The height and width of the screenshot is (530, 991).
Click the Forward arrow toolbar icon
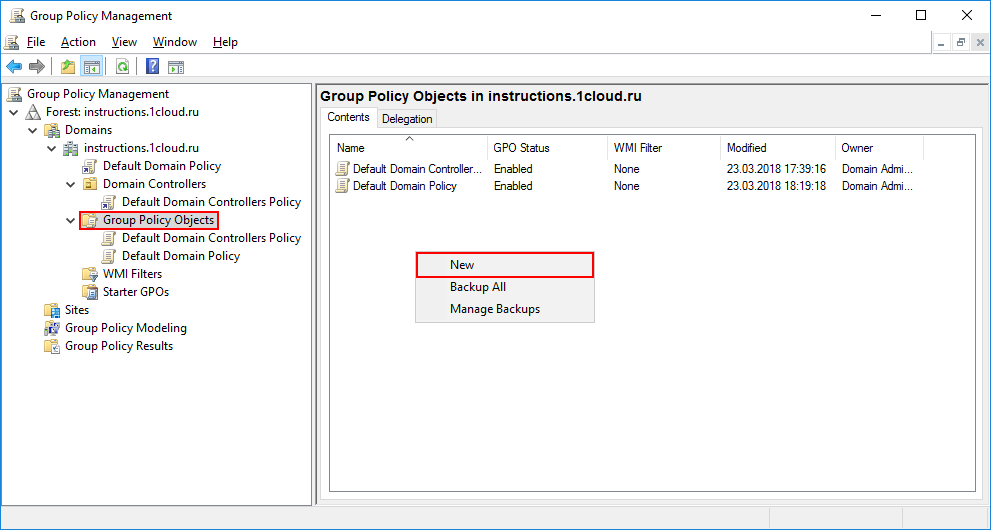coord(37,67)
